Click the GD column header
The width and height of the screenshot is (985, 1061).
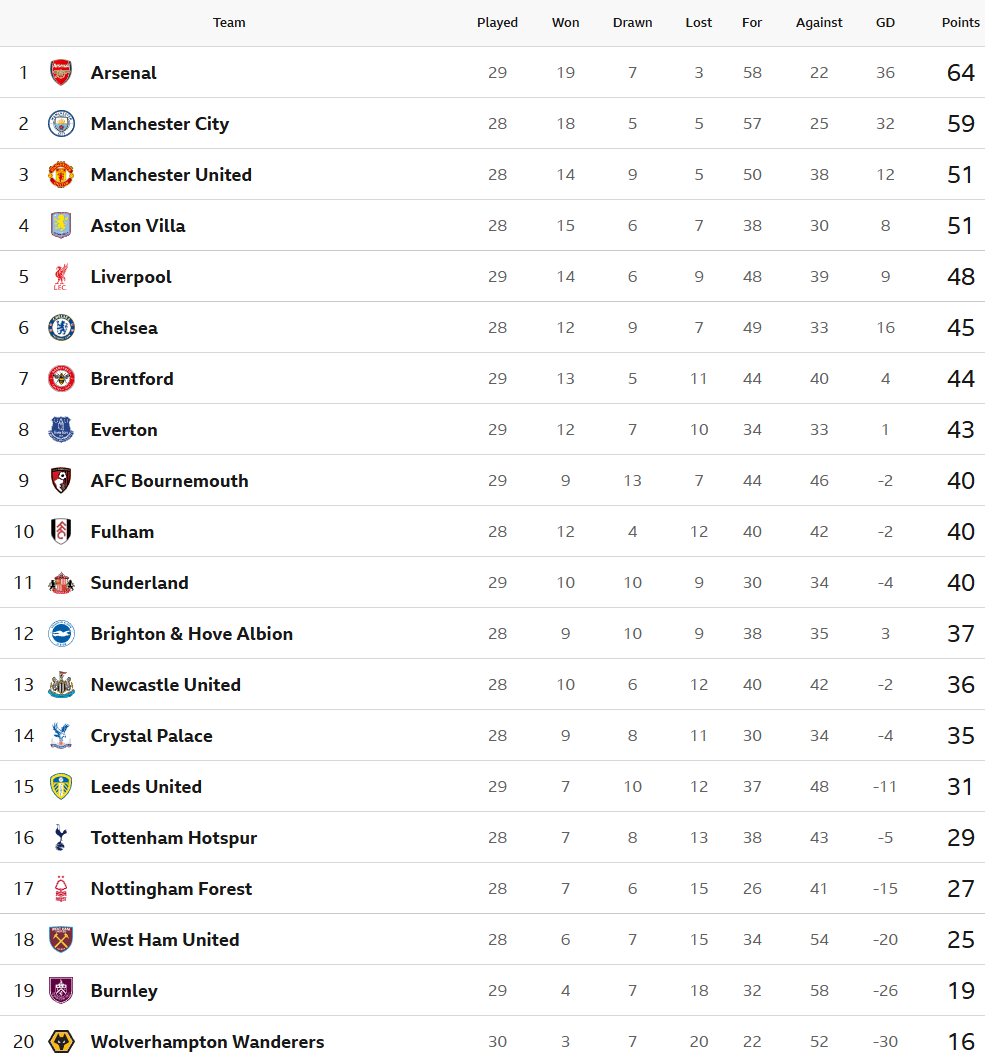pos(885,23)
